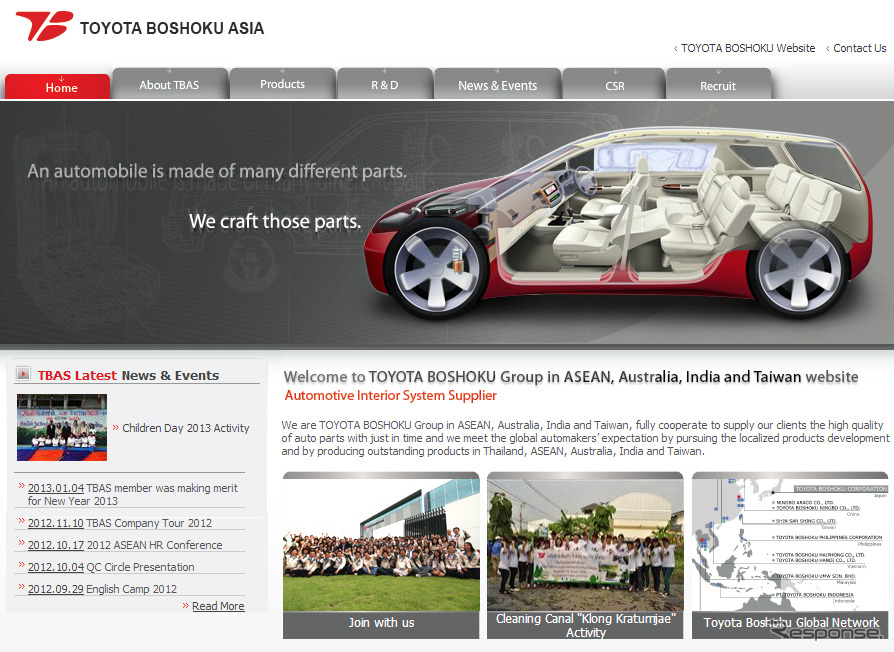Viewport: 894px width, 652px height.
Task: Open Children Day 2013 Activity link
Action: coord(185,428)
